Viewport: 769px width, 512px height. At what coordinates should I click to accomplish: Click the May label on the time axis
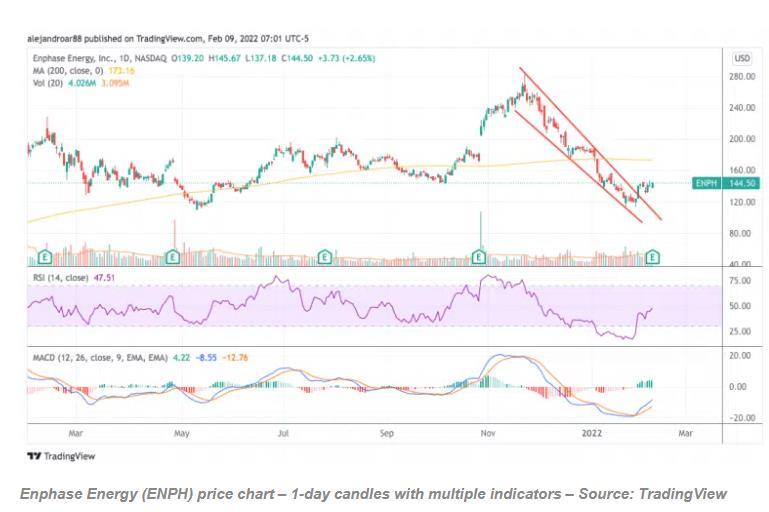coord(181,434)
